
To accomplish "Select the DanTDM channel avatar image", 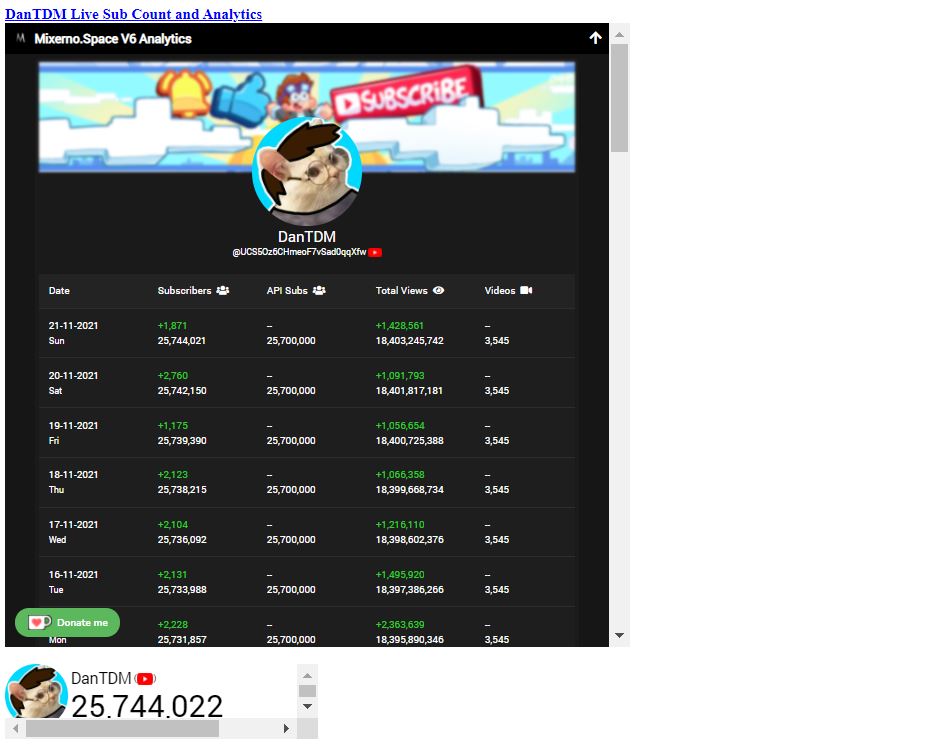I will (306, 170).
